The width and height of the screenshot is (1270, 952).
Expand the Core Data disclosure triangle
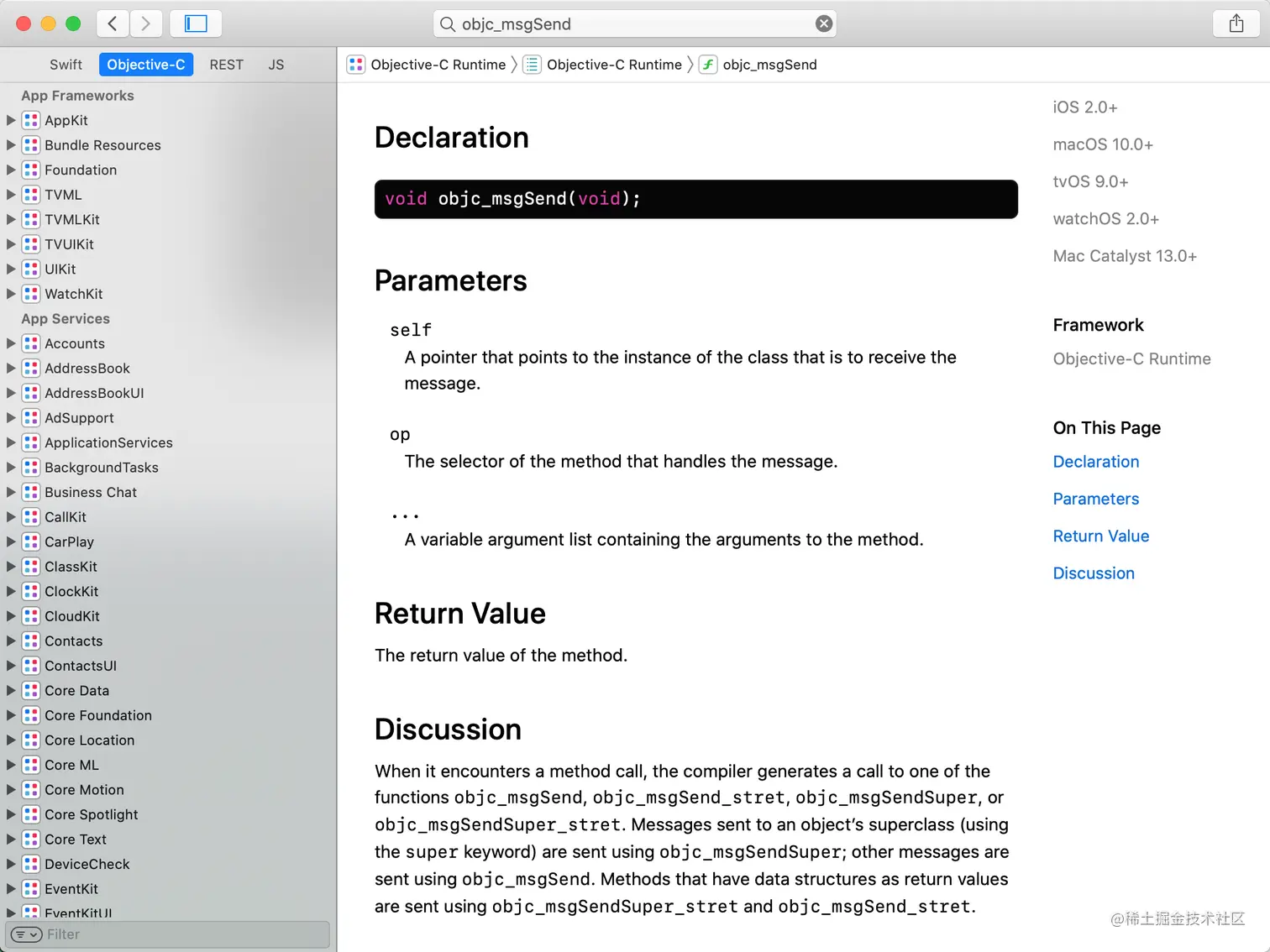click(x=11, y=690)
